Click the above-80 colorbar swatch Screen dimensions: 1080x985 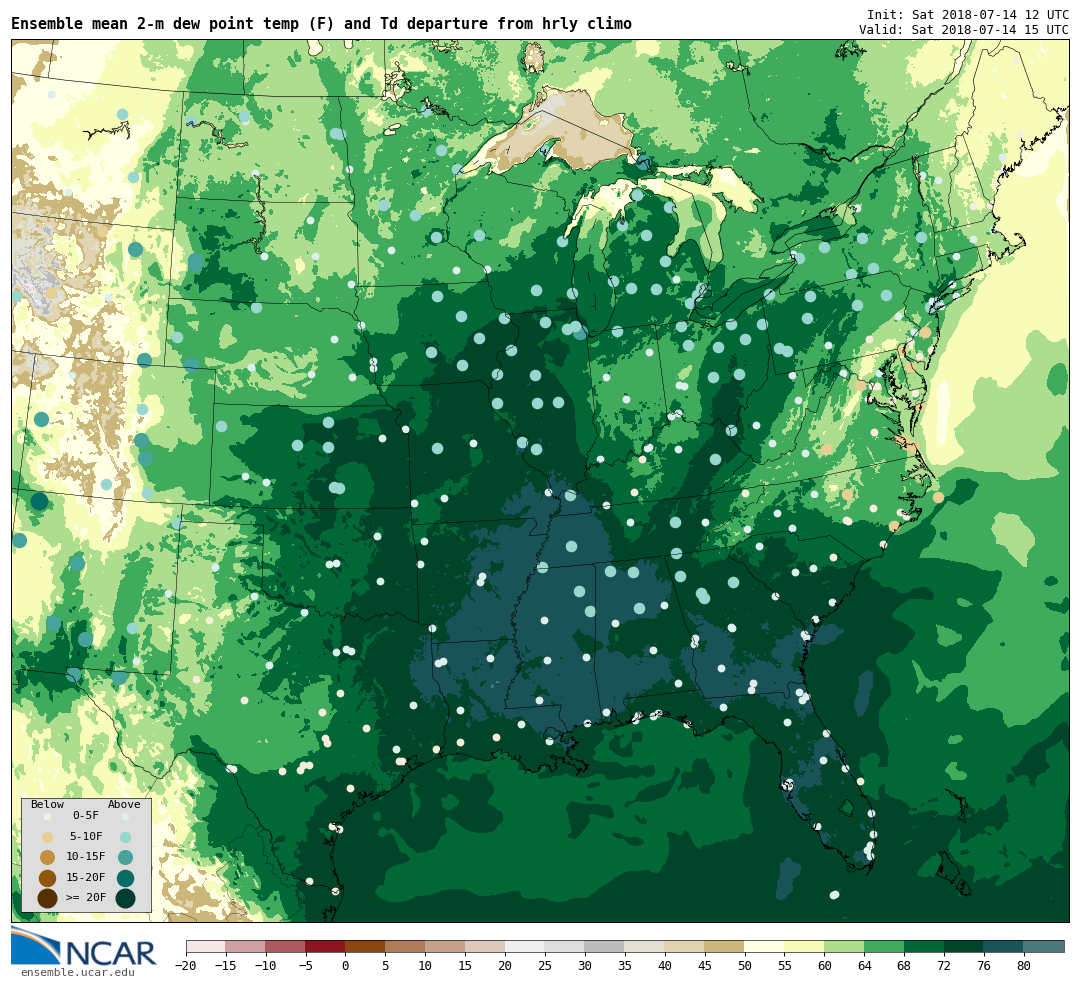1045,947
